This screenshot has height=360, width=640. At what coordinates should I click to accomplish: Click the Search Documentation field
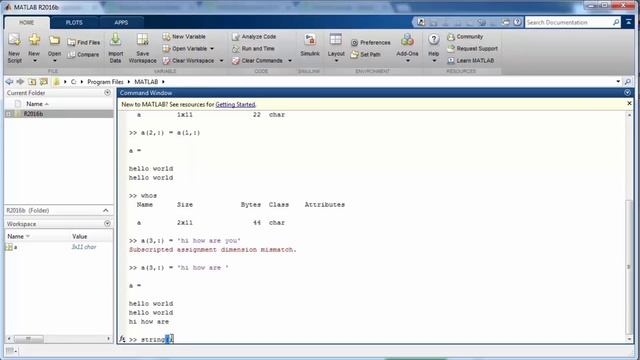pyautogui.click(x=569, y=22)
